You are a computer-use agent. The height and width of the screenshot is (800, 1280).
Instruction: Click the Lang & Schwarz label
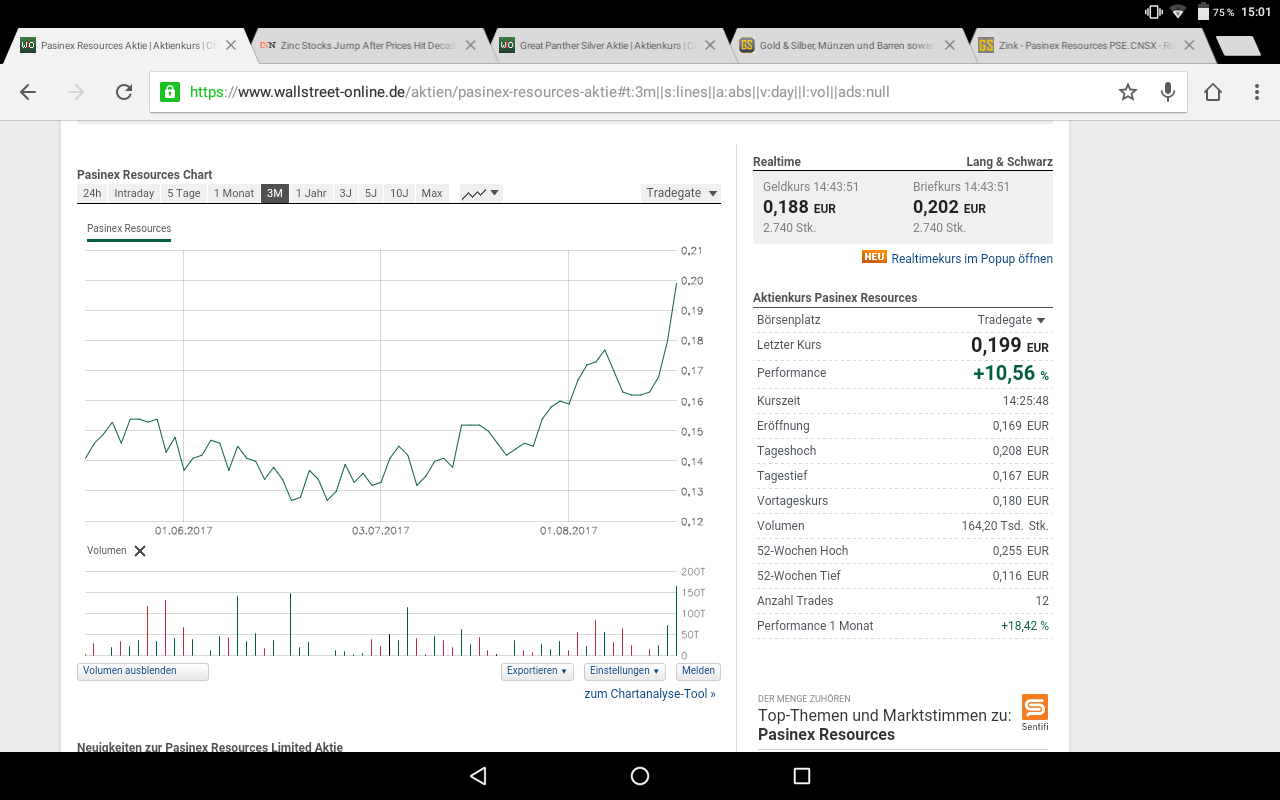click(1009, 162)
